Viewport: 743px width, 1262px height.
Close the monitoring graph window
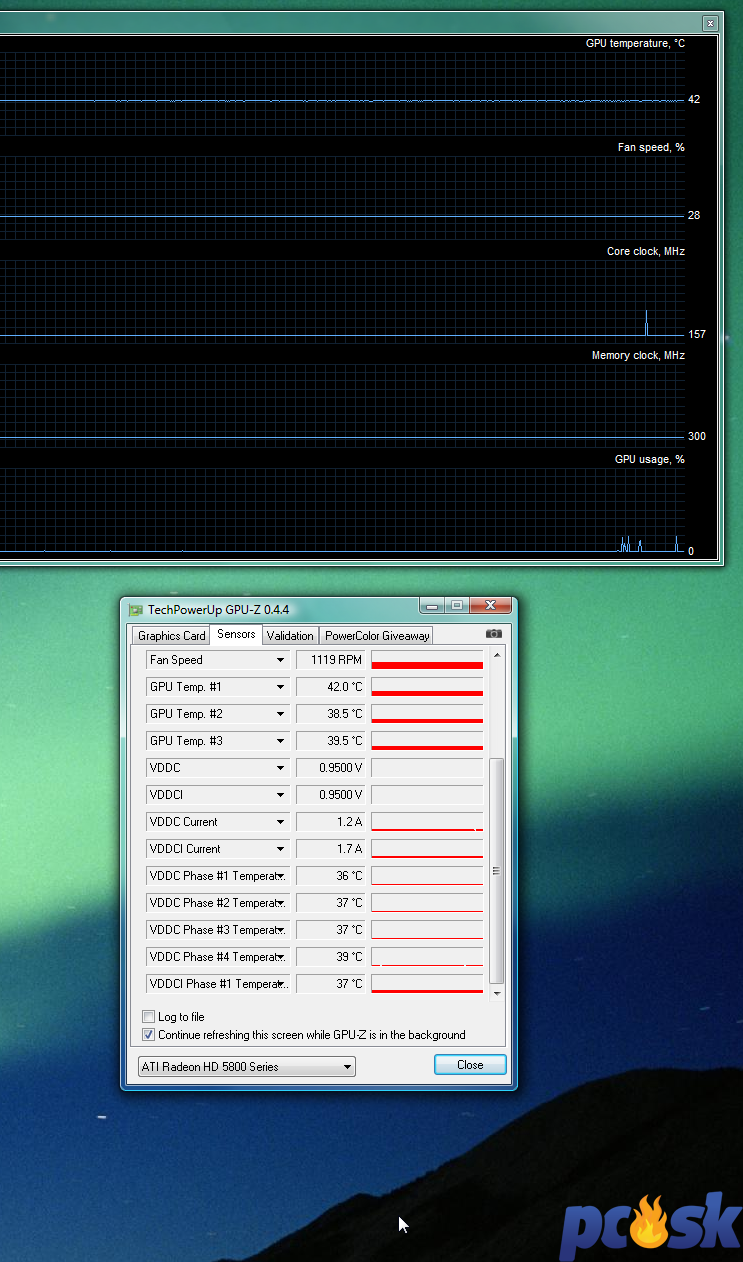pos(710,23)
